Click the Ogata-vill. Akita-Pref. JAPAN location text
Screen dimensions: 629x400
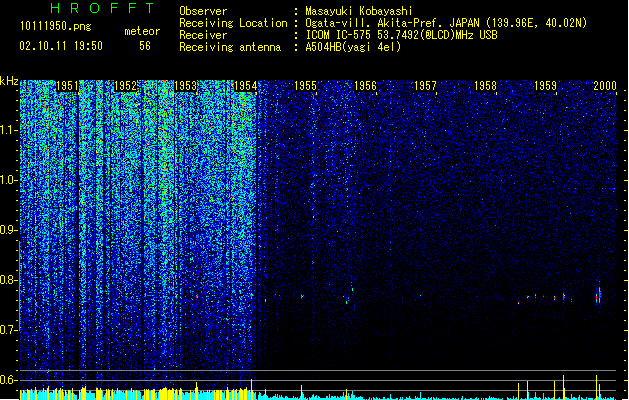(446, 23)
